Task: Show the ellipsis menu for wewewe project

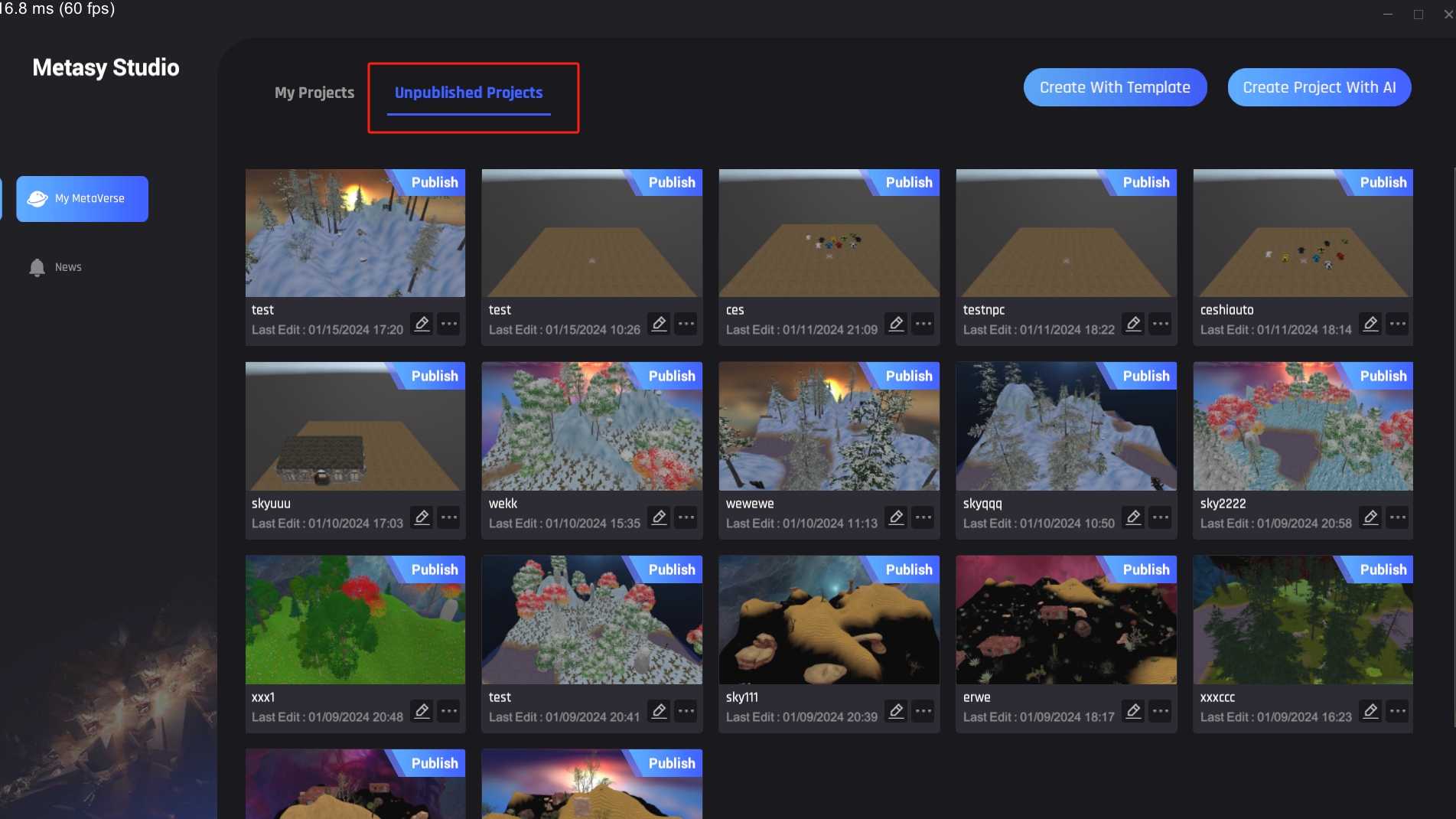Action: pyautogui.click(x=923, y=517)
